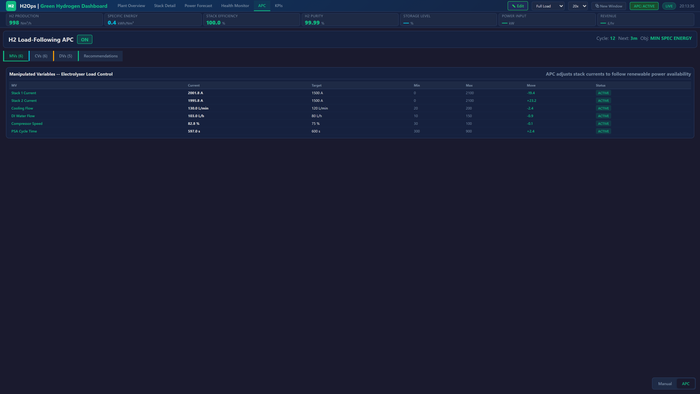Toggle the H2 Load-Following APC ON switch

click(x=84, y=40)
